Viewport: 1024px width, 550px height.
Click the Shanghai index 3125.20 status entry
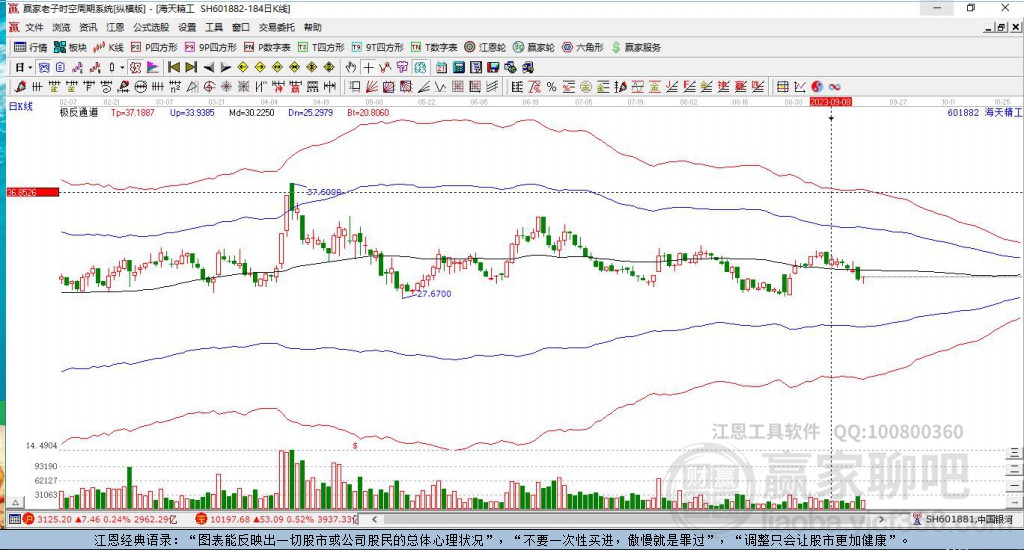pos(99,519)
